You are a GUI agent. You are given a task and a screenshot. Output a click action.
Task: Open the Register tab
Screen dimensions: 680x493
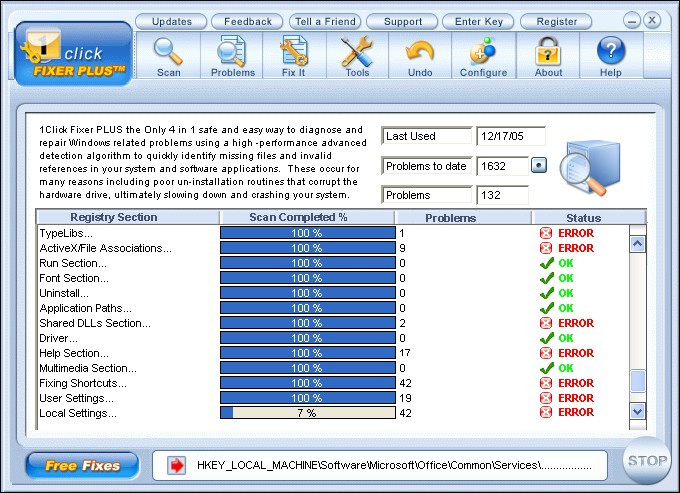coord(556,21)
